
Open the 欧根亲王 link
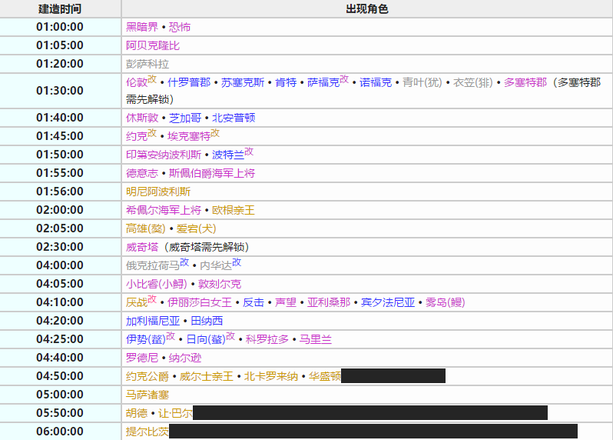[235, 210]
